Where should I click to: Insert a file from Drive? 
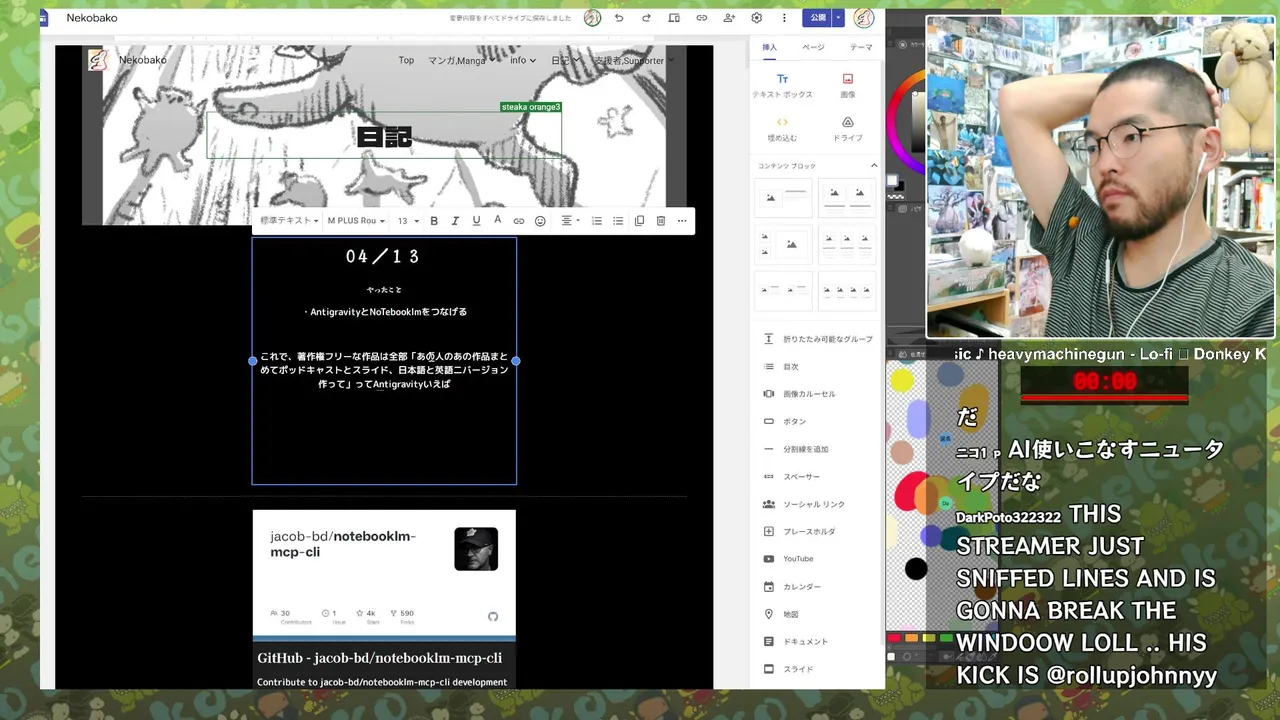click(x=847, y=129)
